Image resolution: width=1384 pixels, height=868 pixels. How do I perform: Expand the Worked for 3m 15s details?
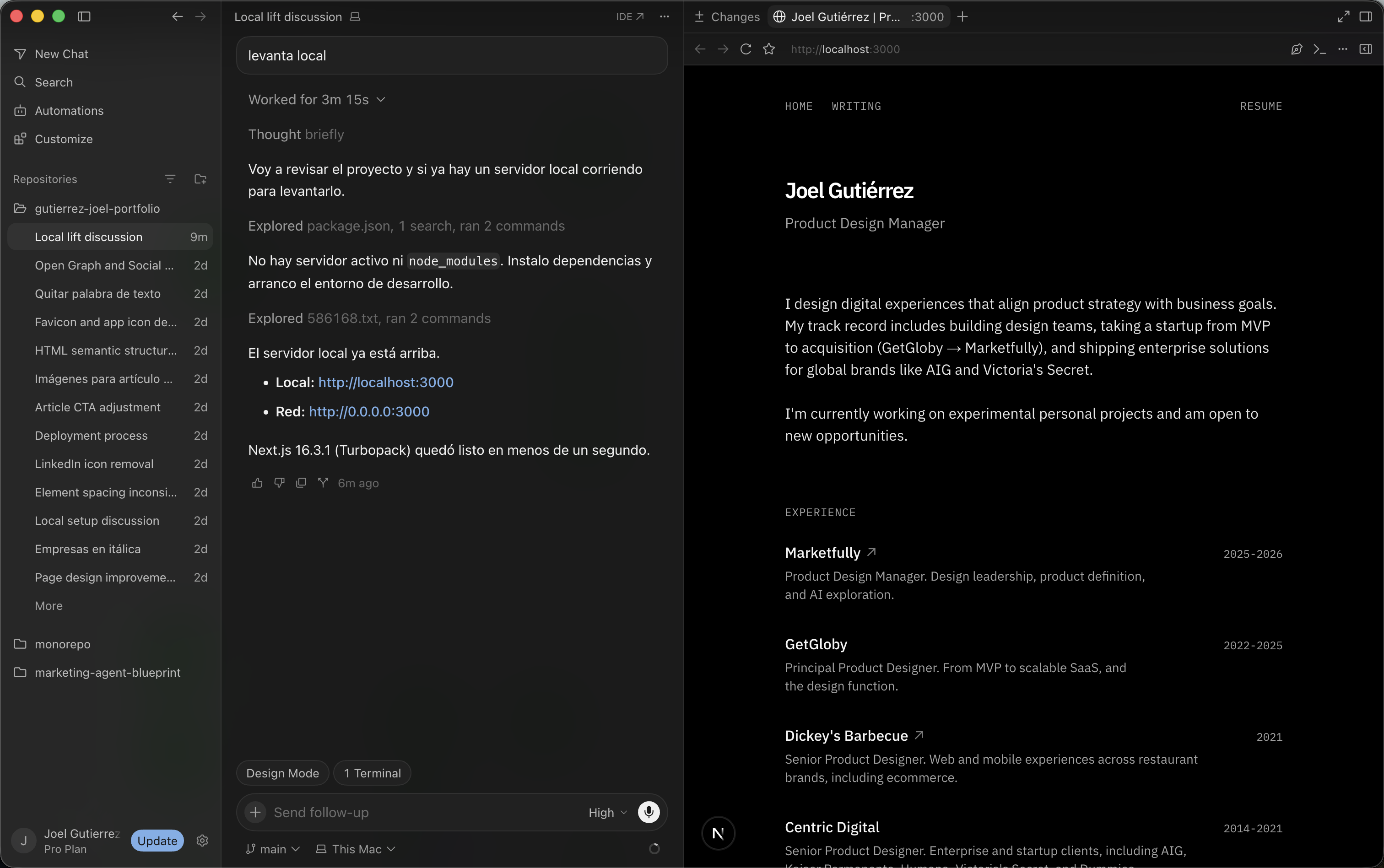[x=316, y=100]
